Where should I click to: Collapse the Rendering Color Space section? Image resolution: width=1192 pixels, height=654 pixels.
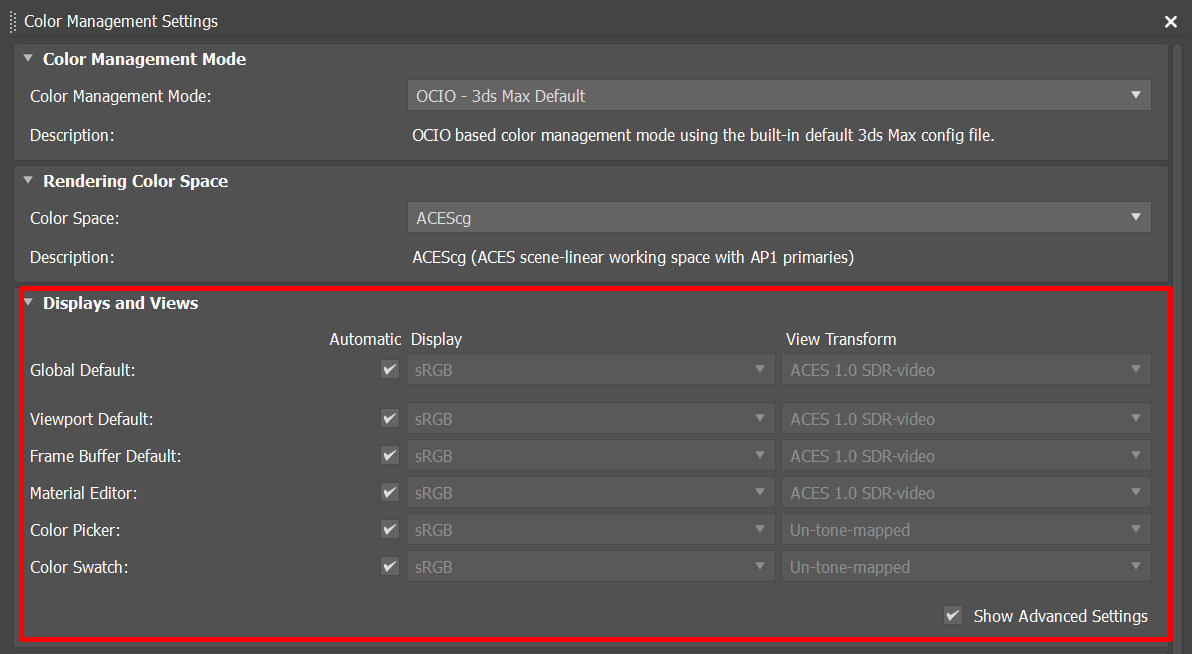28,181
